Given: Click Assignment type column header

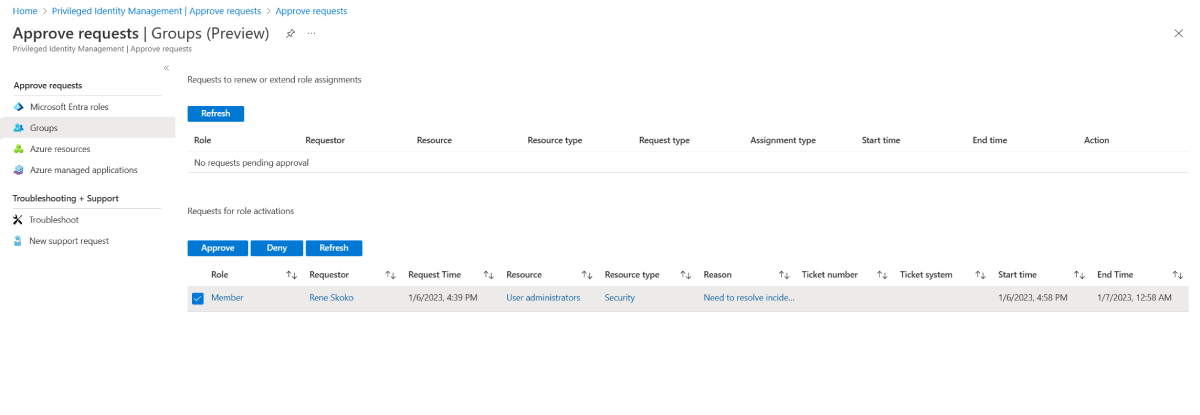Looking at the screenshot, I should pyautogui.click(x=783, y=141).
